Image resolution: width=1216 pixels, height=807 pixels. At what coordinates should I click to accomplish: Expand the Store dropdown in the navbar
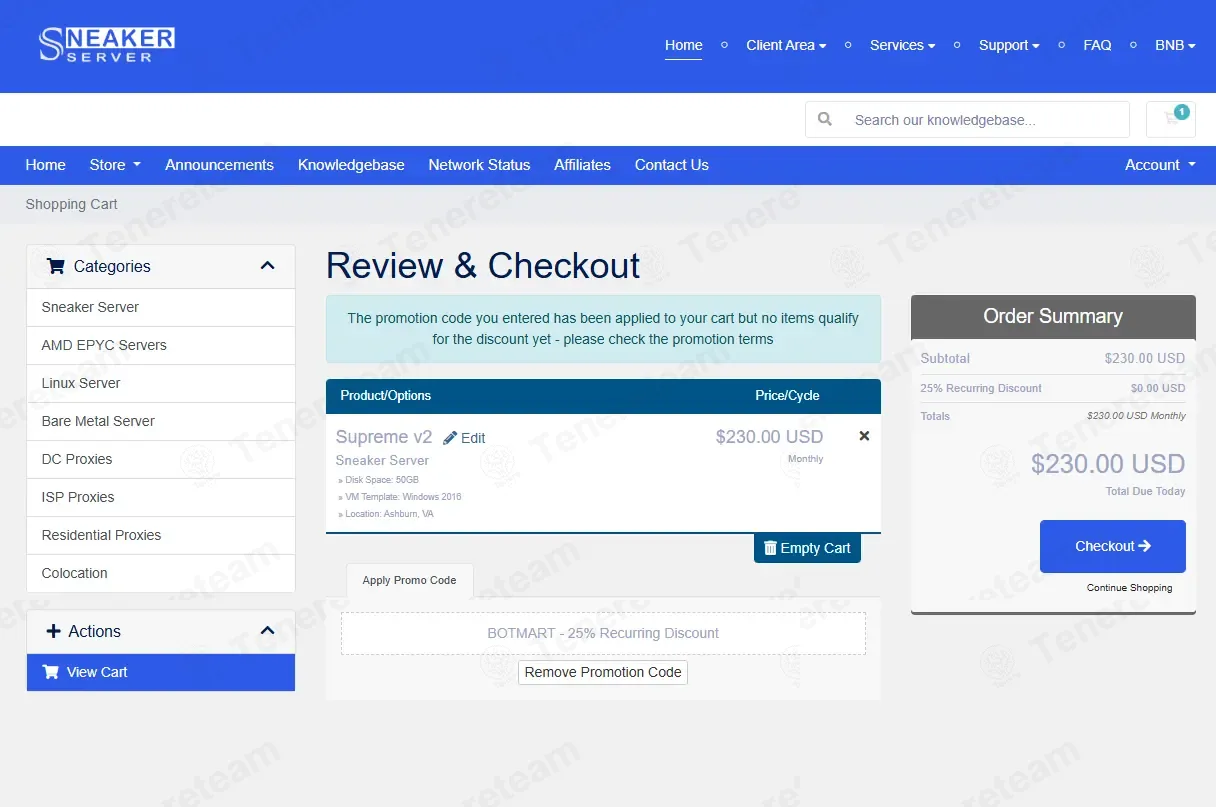[115, 165]
